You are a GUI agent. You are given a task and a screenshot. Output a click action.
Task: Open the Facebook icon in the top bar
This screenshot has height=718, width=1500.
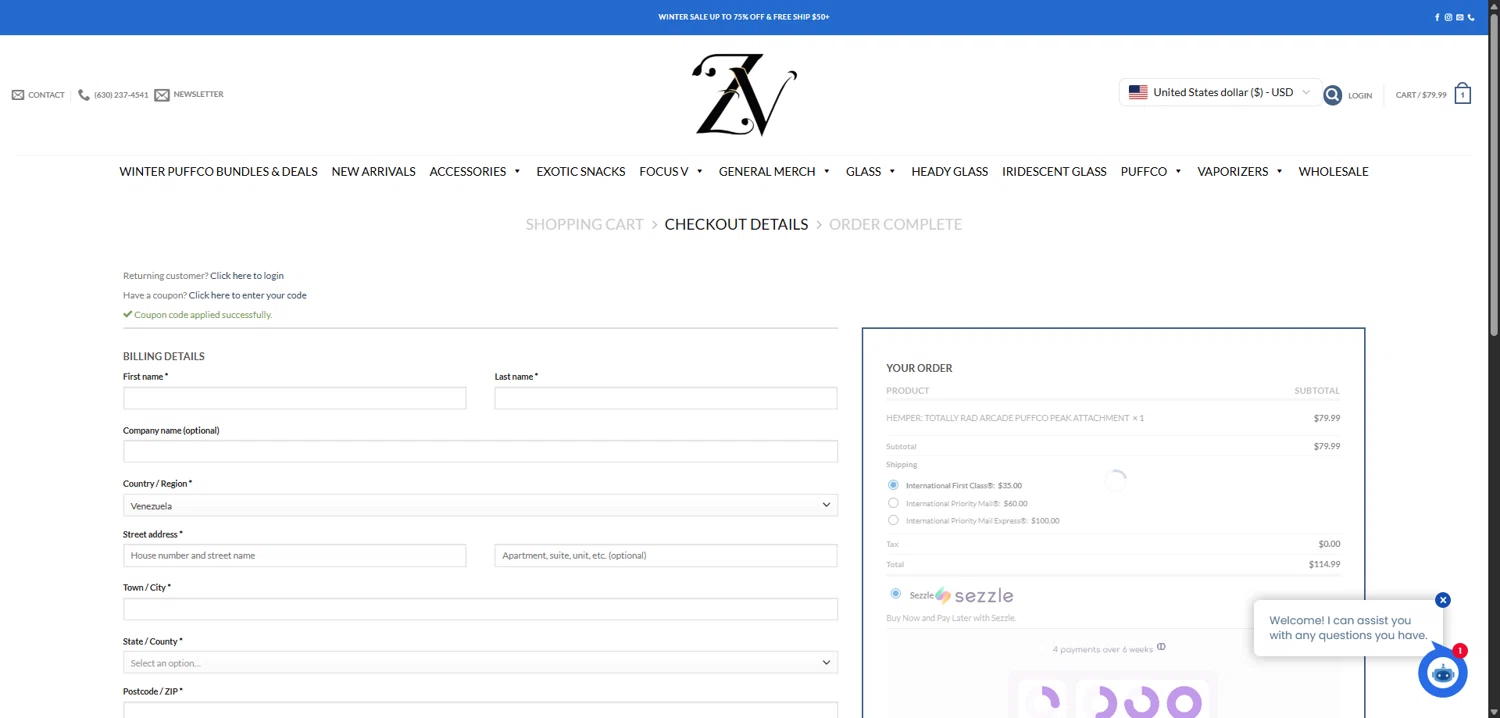click(1437, 17)
